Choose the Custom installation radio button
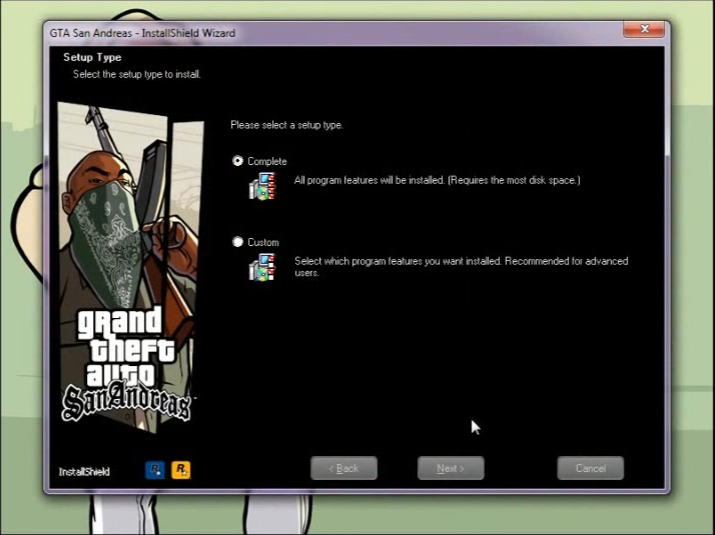This screenshot has width=715, height=535. [238, 242]
